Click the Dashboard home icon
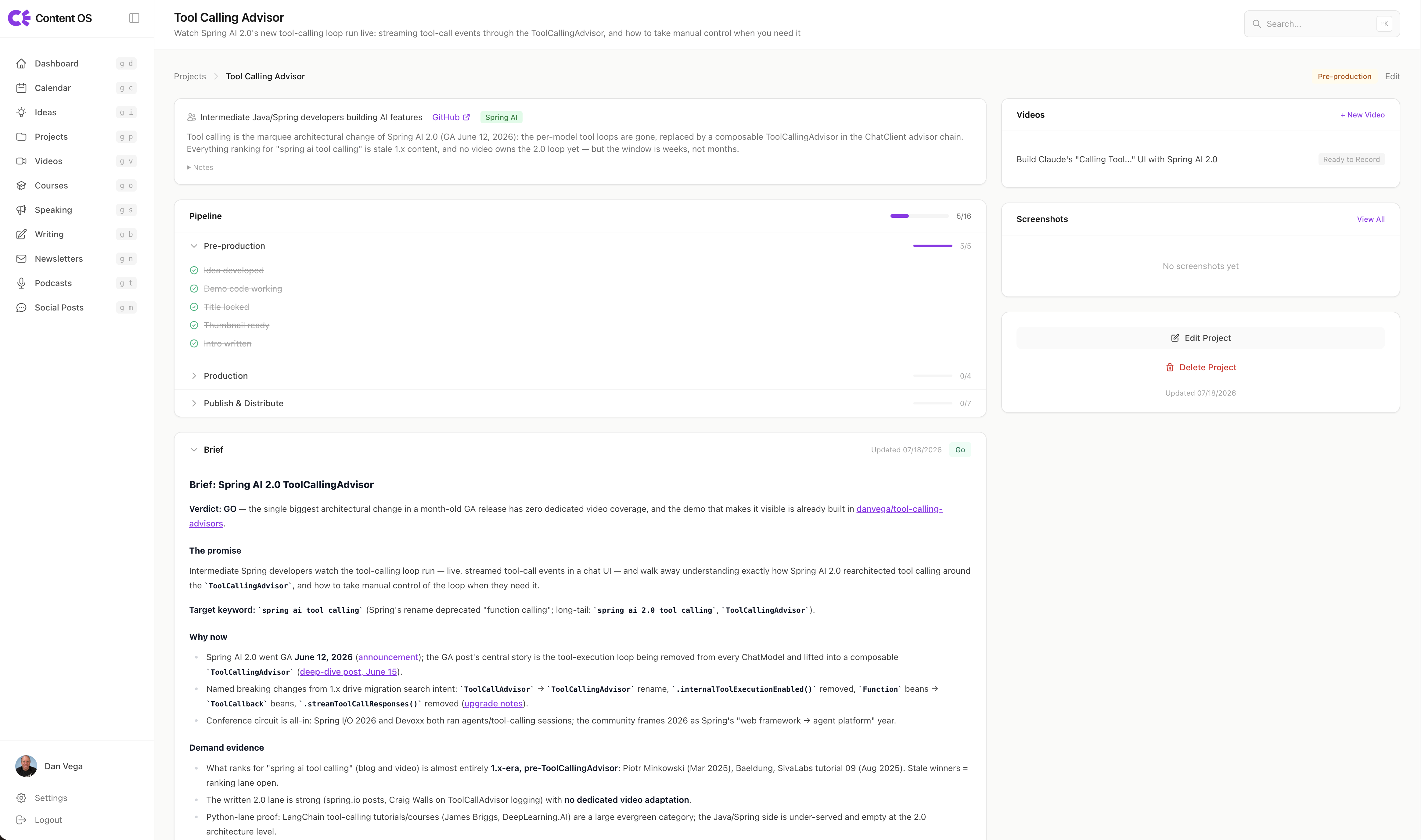 (22, 63)
